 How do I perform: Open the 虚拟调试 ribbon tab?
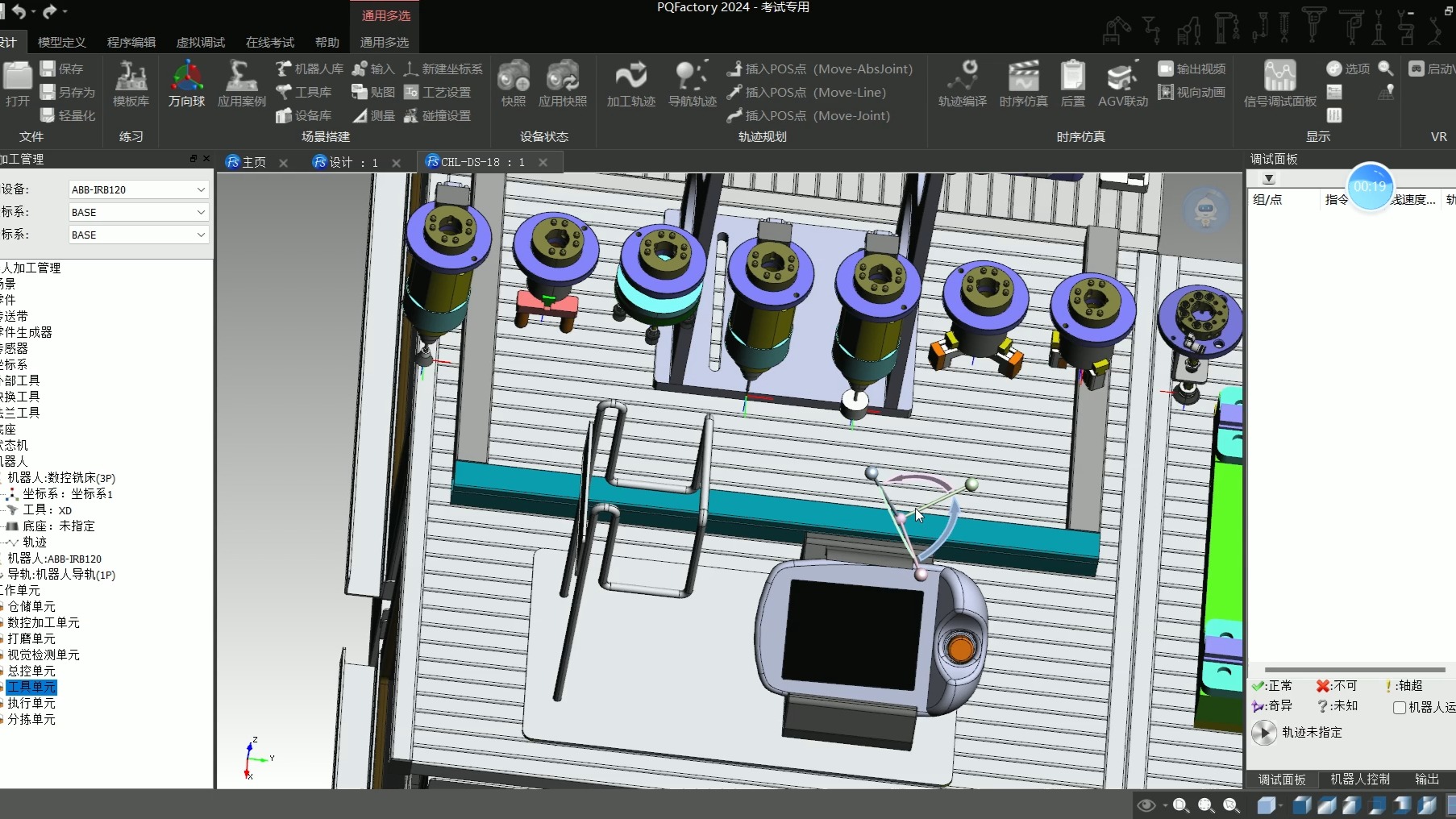(x=201, y=42)
